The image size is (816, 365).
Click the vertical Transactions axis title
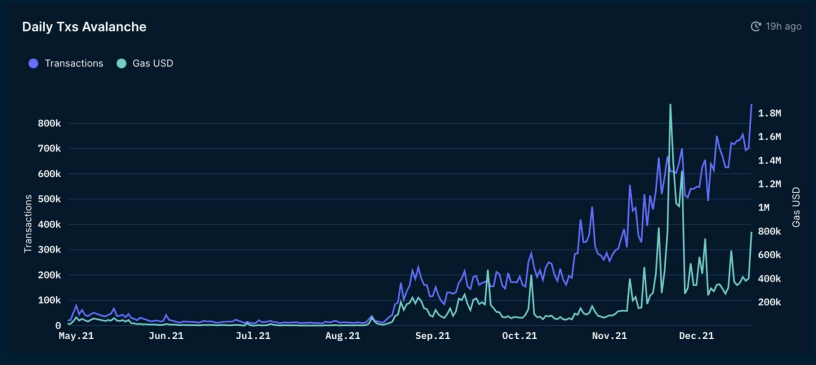pyautogui.click(x=28, y=224)
